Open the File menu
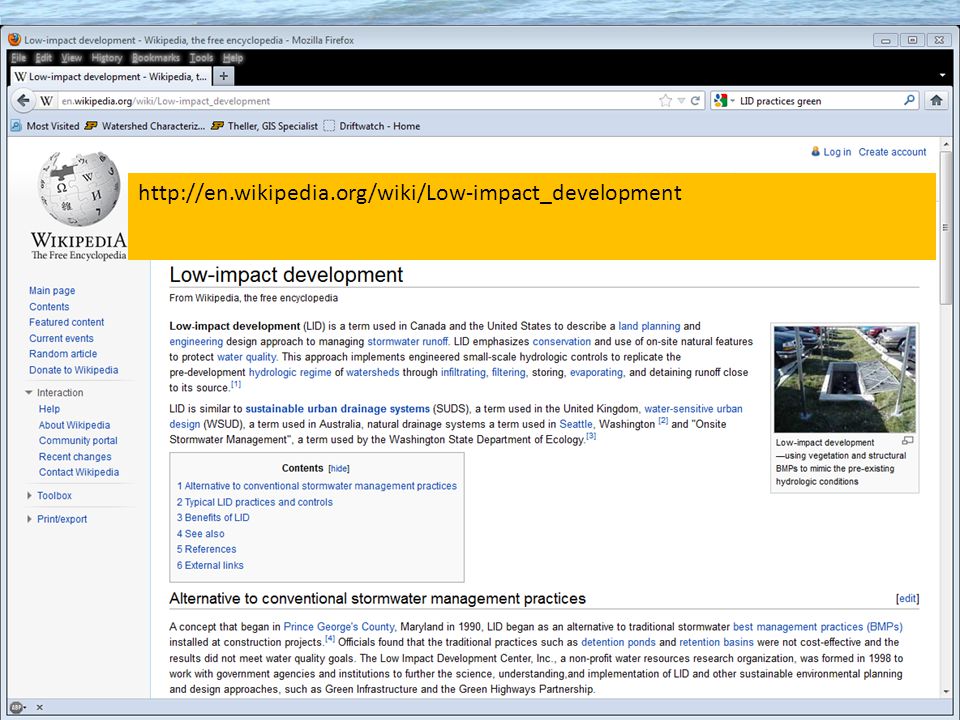960x720 pixels. [x=19, y=58]
